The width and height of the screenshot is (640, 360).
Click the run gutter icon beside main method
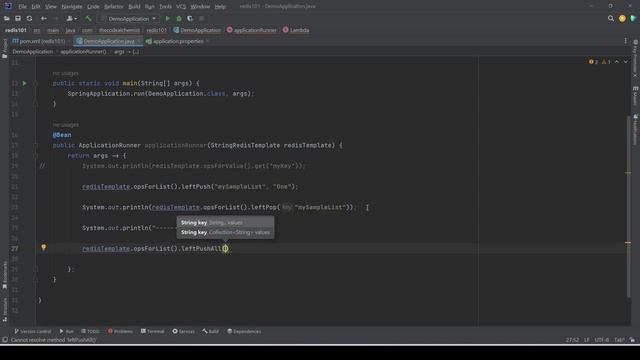click(x=24, y=83)
